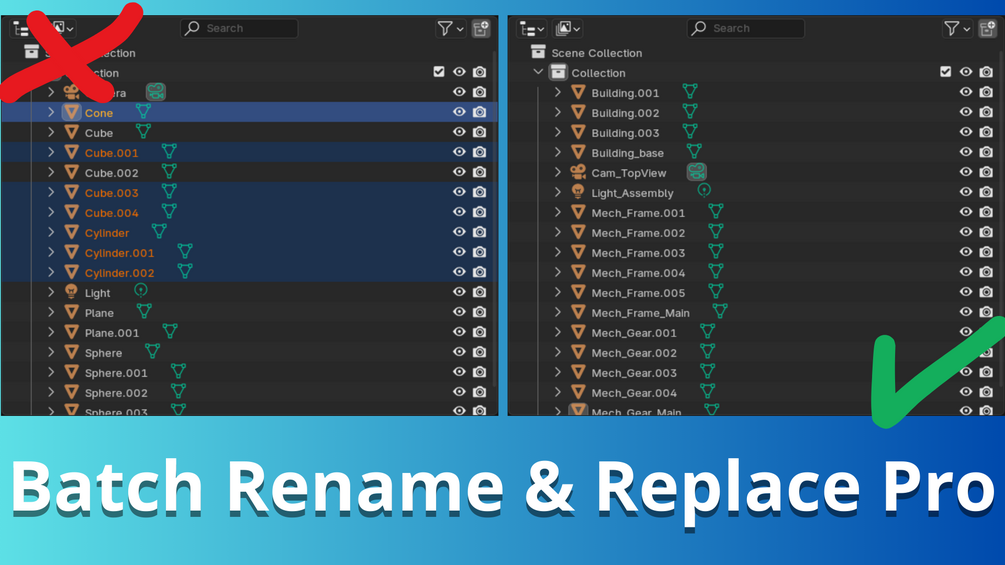
Task: Click mesh data icon next to Building.001
Action: coord(690,92)
